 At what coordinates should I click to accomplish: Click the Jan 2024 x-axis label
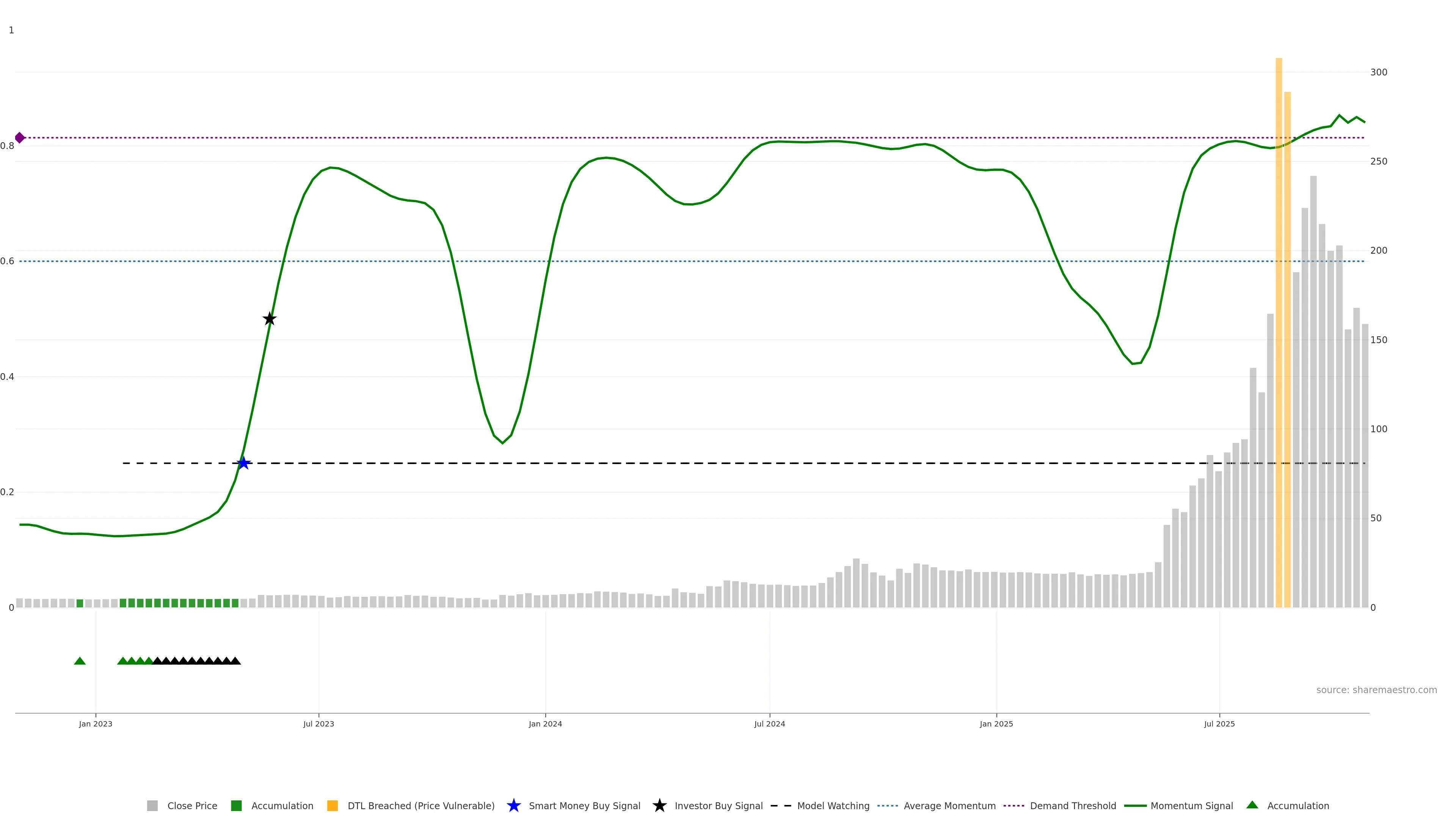545,724
